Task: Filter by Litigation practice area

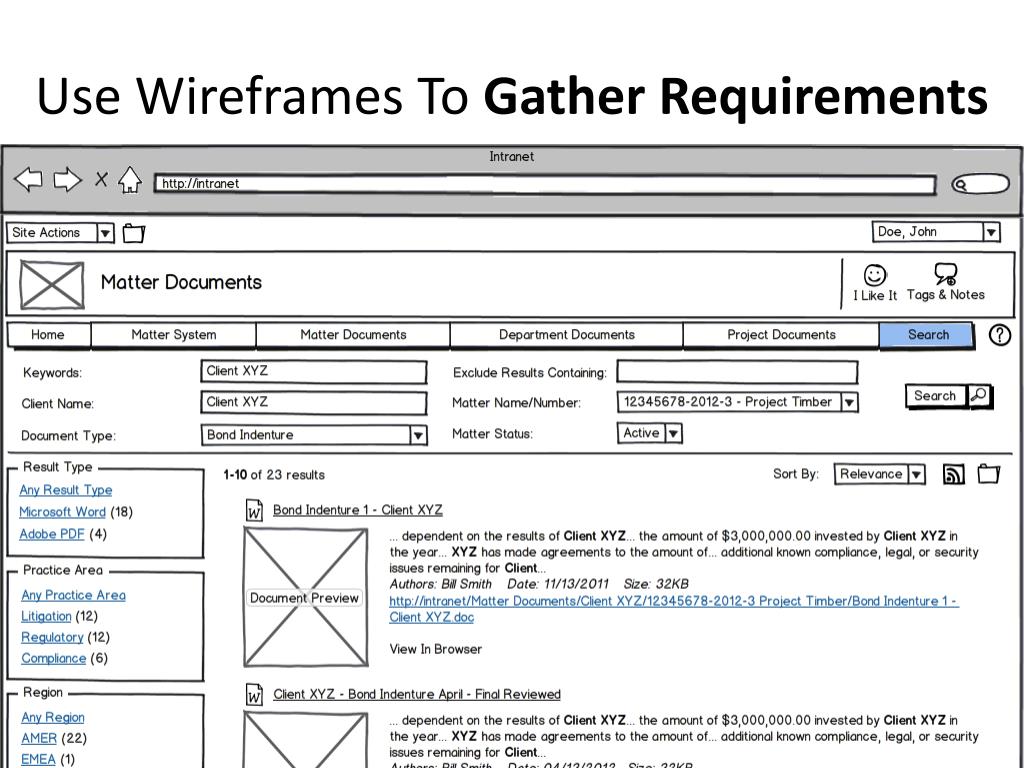Action: pyautogui.click(x=46, y=616)
